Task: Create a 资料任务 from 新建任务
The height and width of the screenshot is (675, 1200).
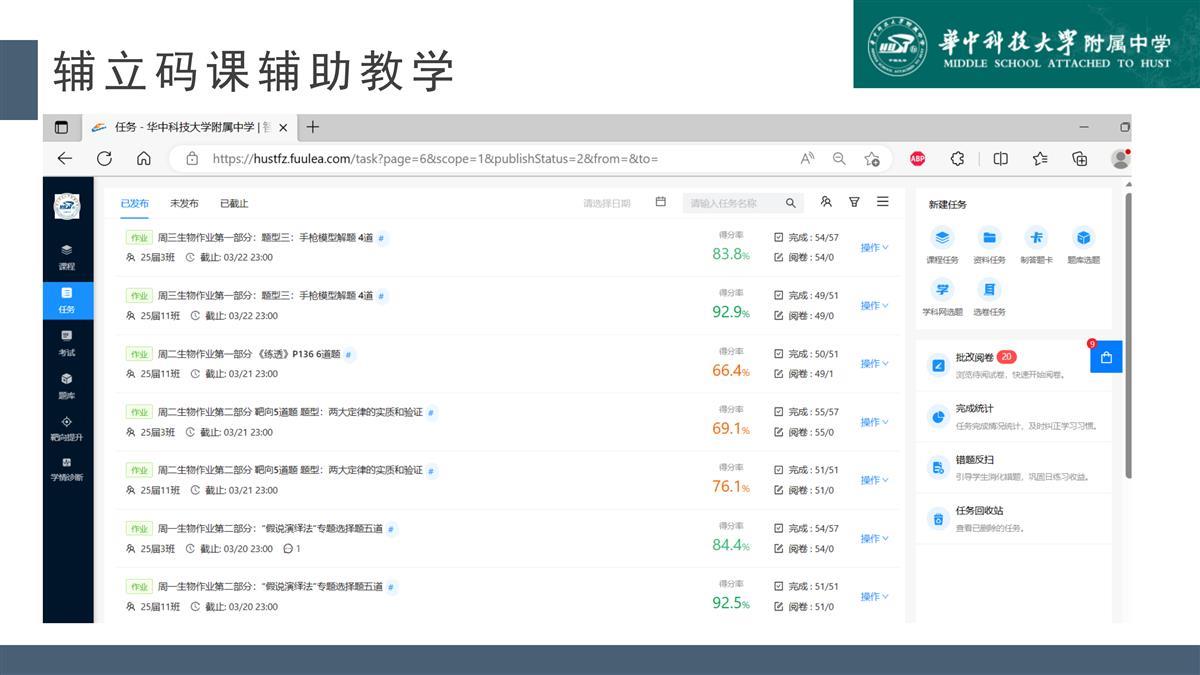Action: pyautogui.click(x=989, y=245)
